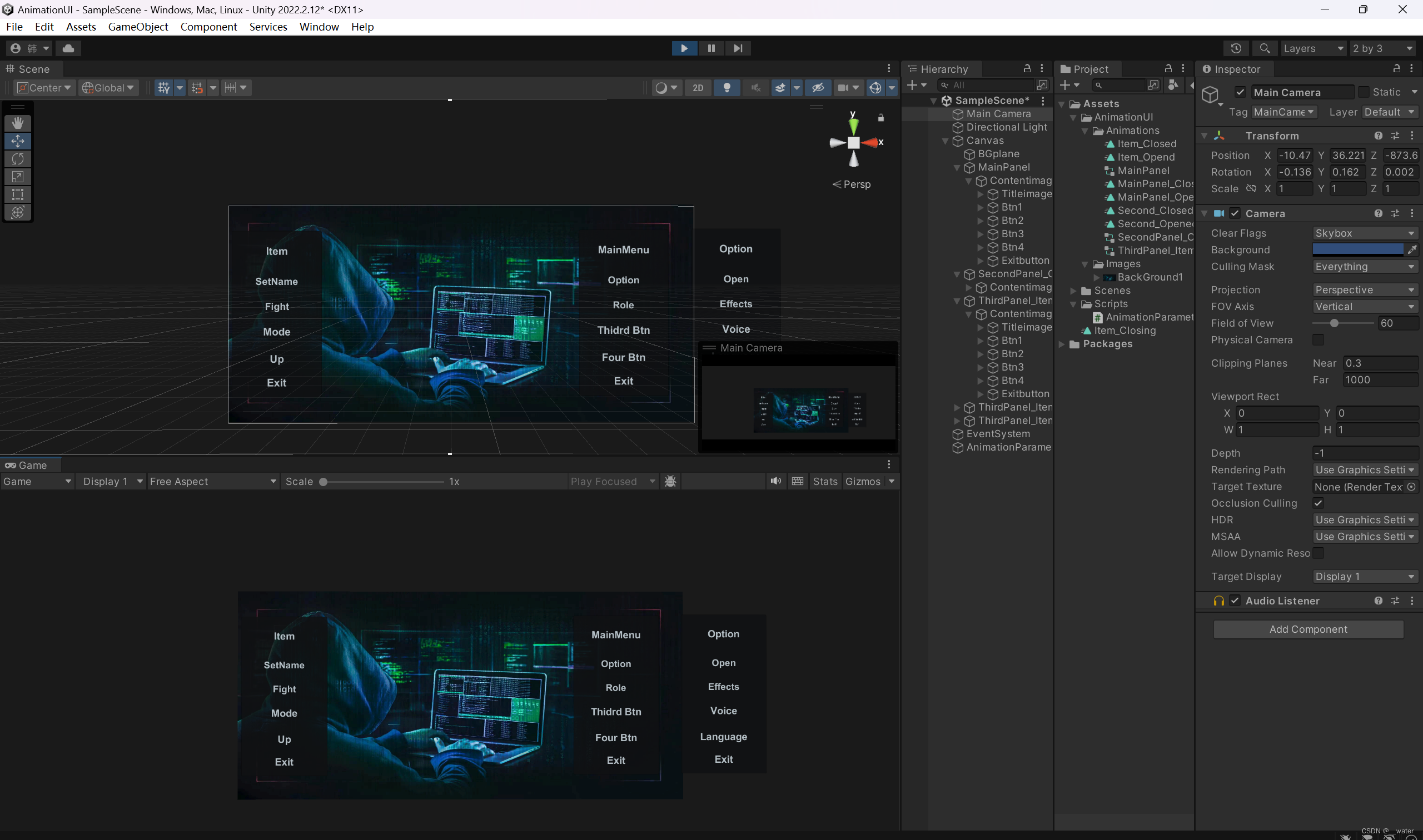The height and width of the screenshot is (840, 1423).
Task: Open the Frame Debugger bug icon
Action: 670,481
